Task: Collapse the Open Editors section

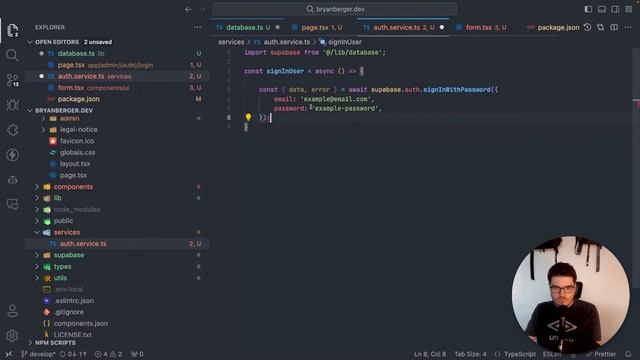Action: [x=30, y=42]
